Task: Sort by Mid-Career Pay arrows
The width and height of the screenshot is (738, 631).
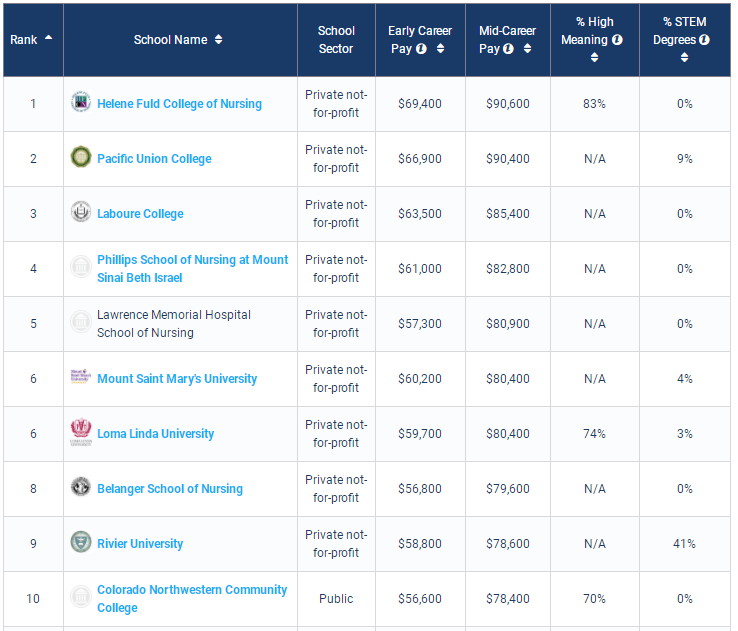Action: pos(527,48)
